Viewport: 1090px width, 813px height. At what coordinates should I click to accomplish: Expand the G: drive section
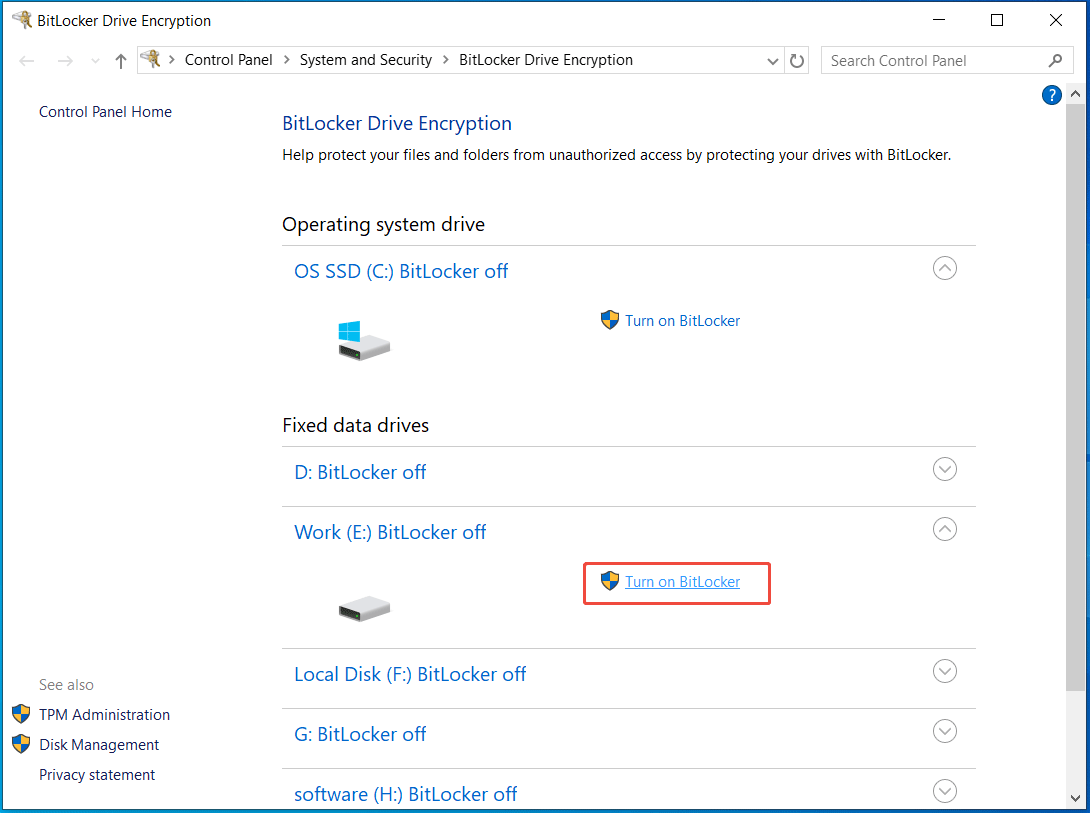click(945, 731)
